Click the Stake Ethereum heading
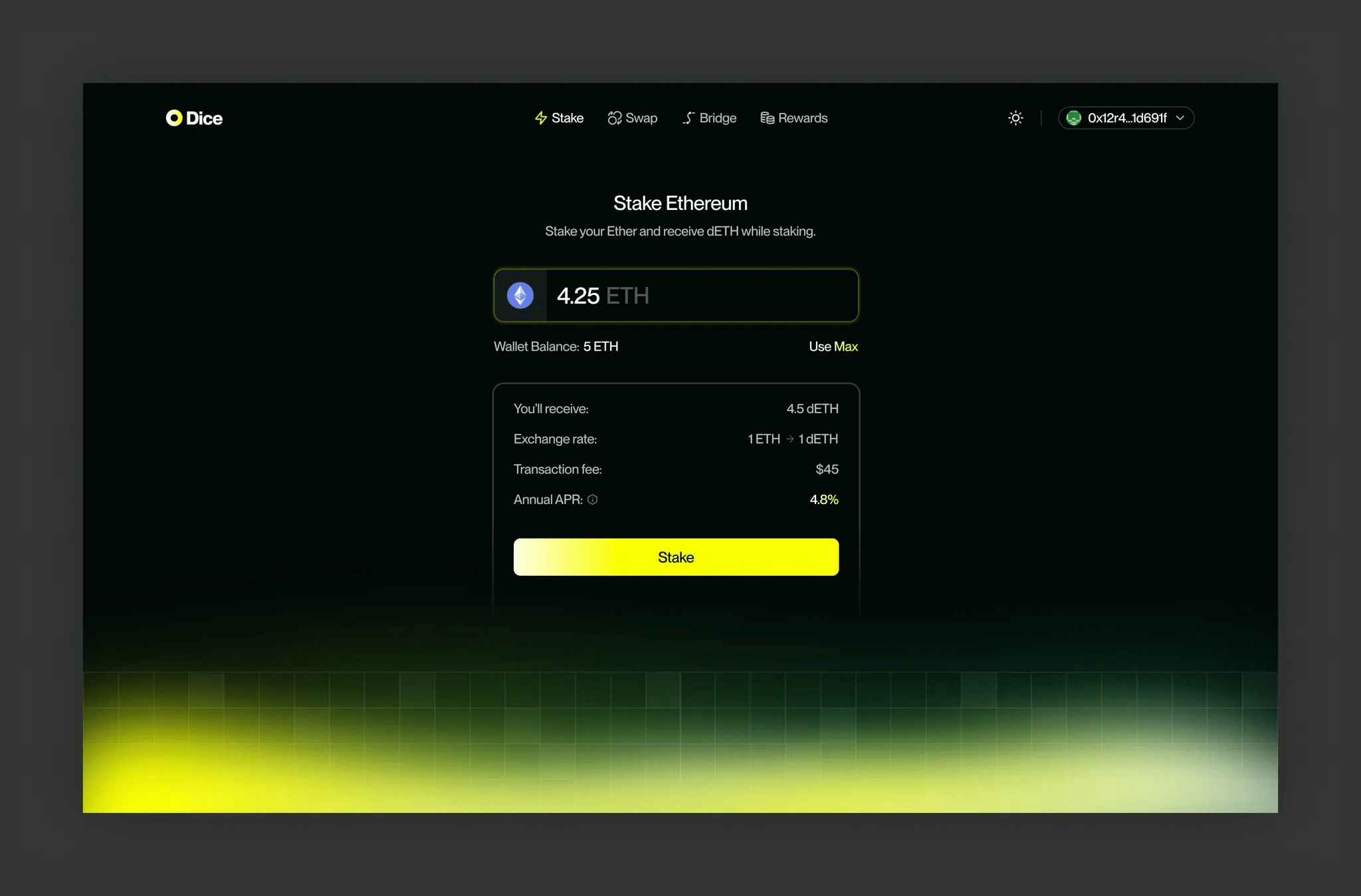Screen dimensions: 1361x896 [680, 203]
